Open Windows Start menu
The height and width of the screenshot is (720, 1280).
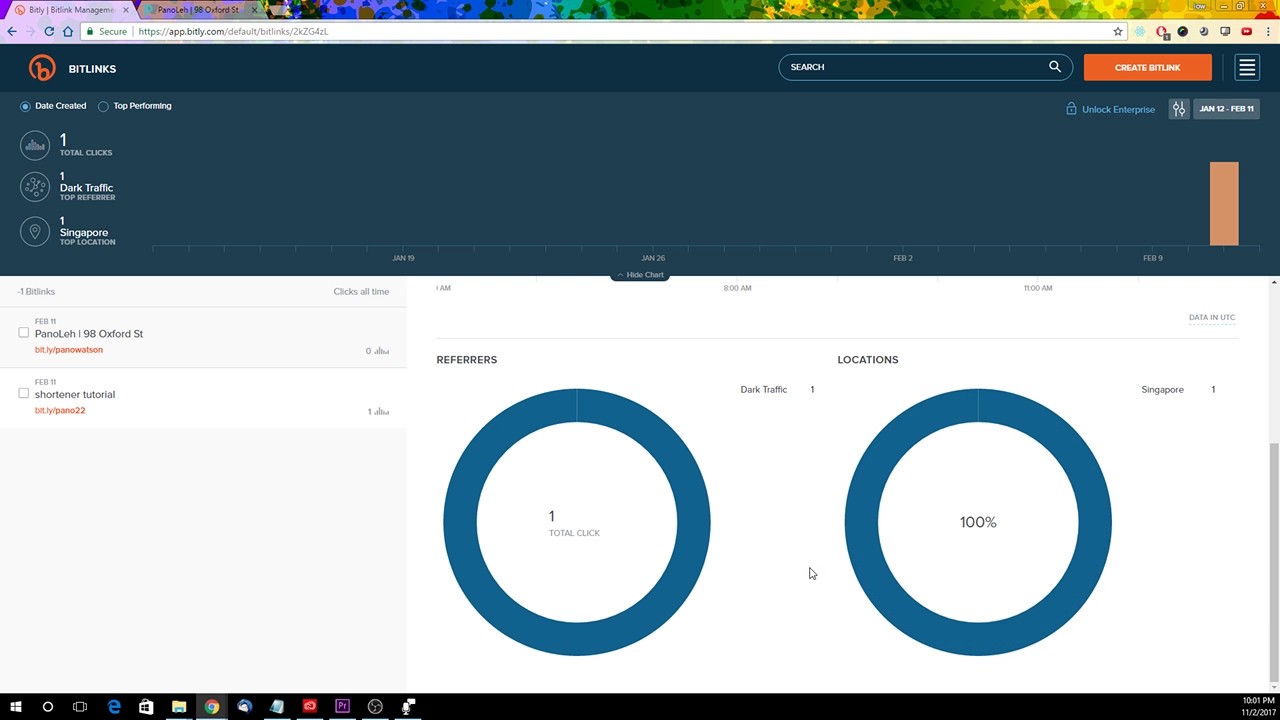(x=16, y=706)
